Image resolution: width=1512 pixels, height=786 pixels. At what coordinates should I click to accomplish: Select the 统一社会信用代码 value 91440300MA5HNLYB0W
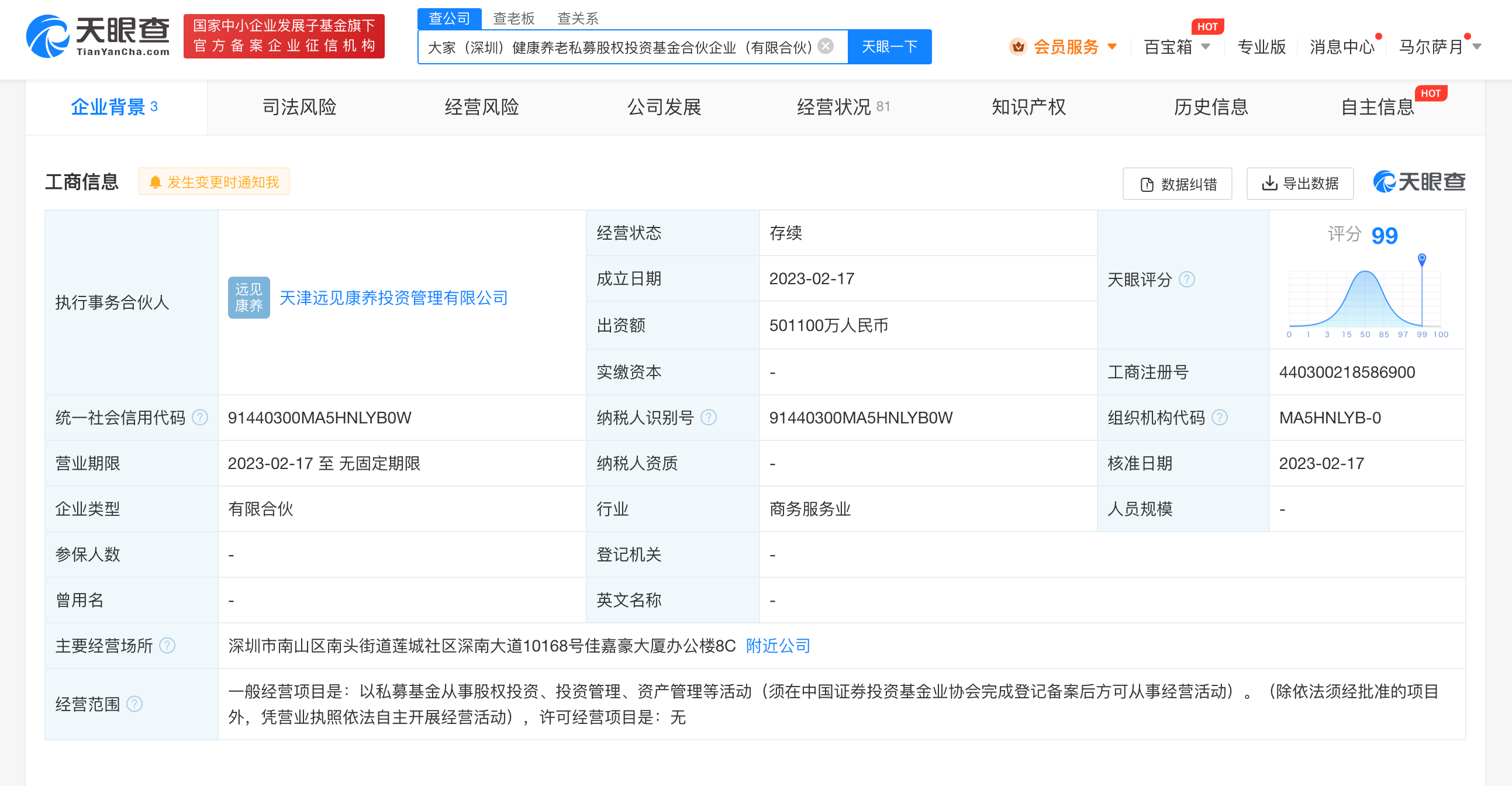319,418
